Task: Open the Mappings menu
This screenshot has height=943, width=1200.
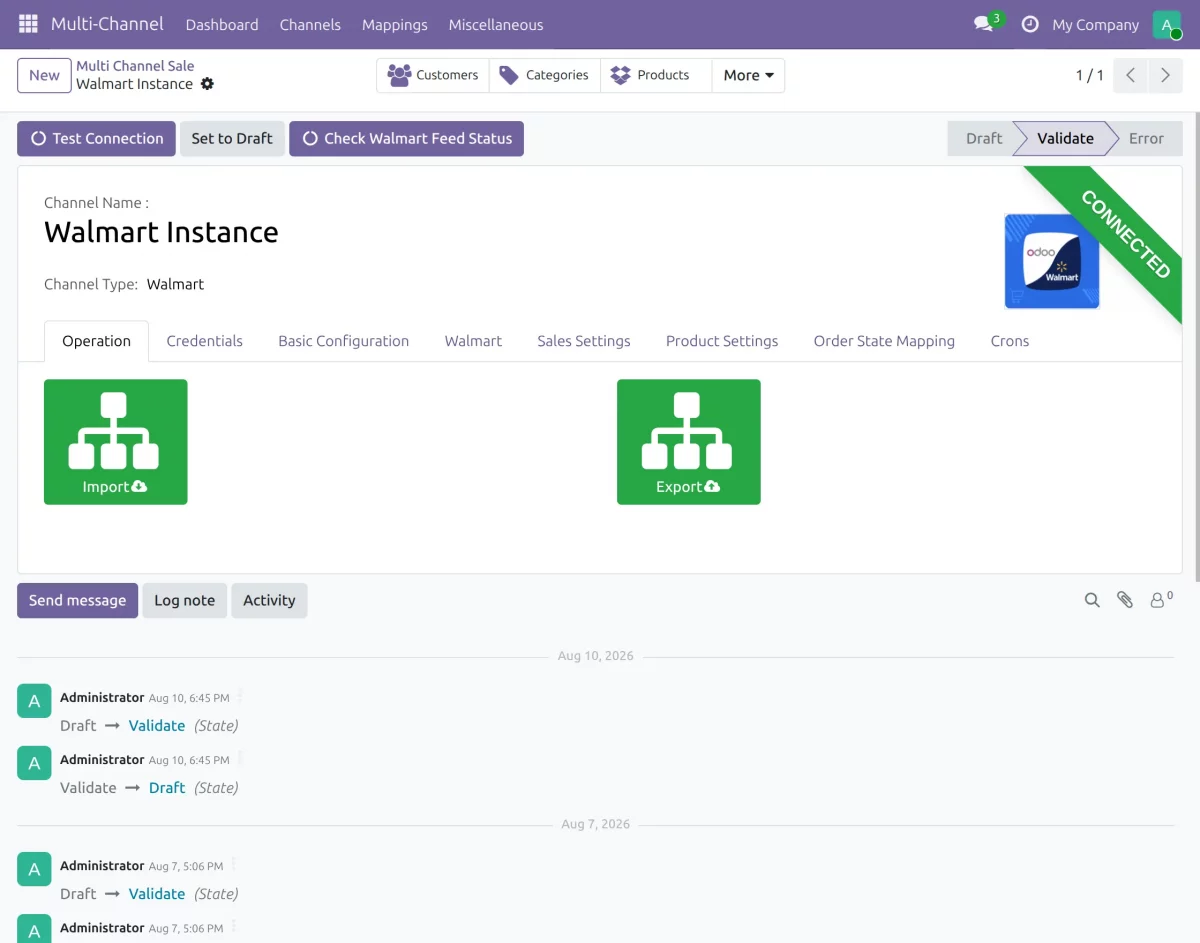Action: pyautogui.click(x=395, y=24)
